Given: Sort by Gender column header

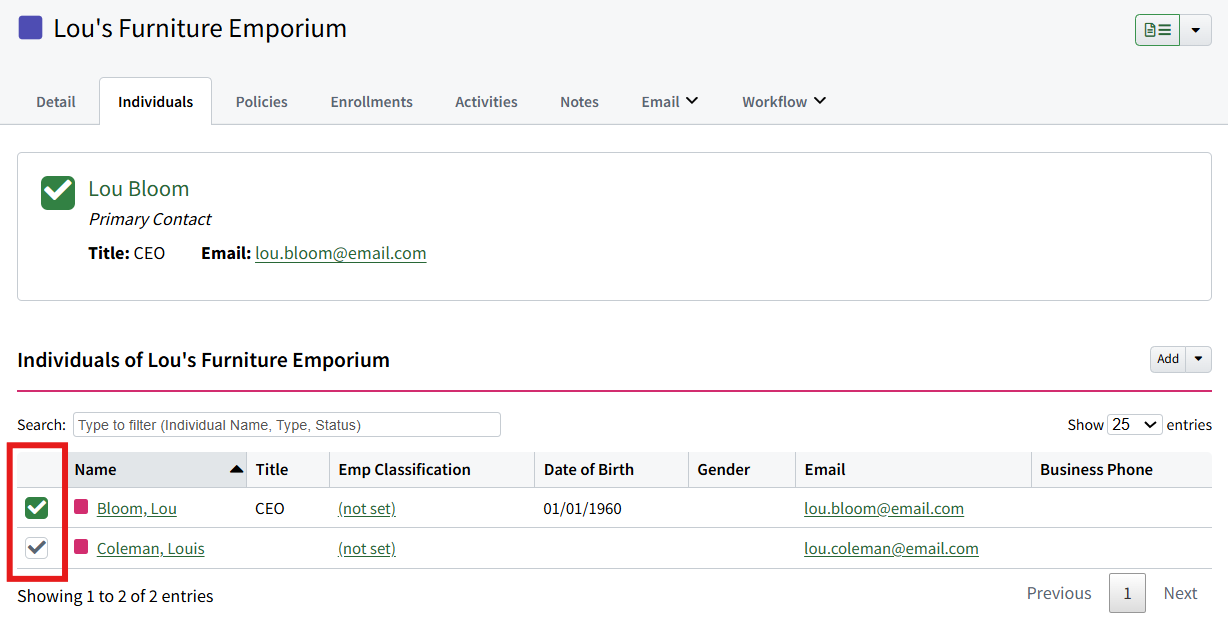Looking at the screenshot, I should 741,469.
